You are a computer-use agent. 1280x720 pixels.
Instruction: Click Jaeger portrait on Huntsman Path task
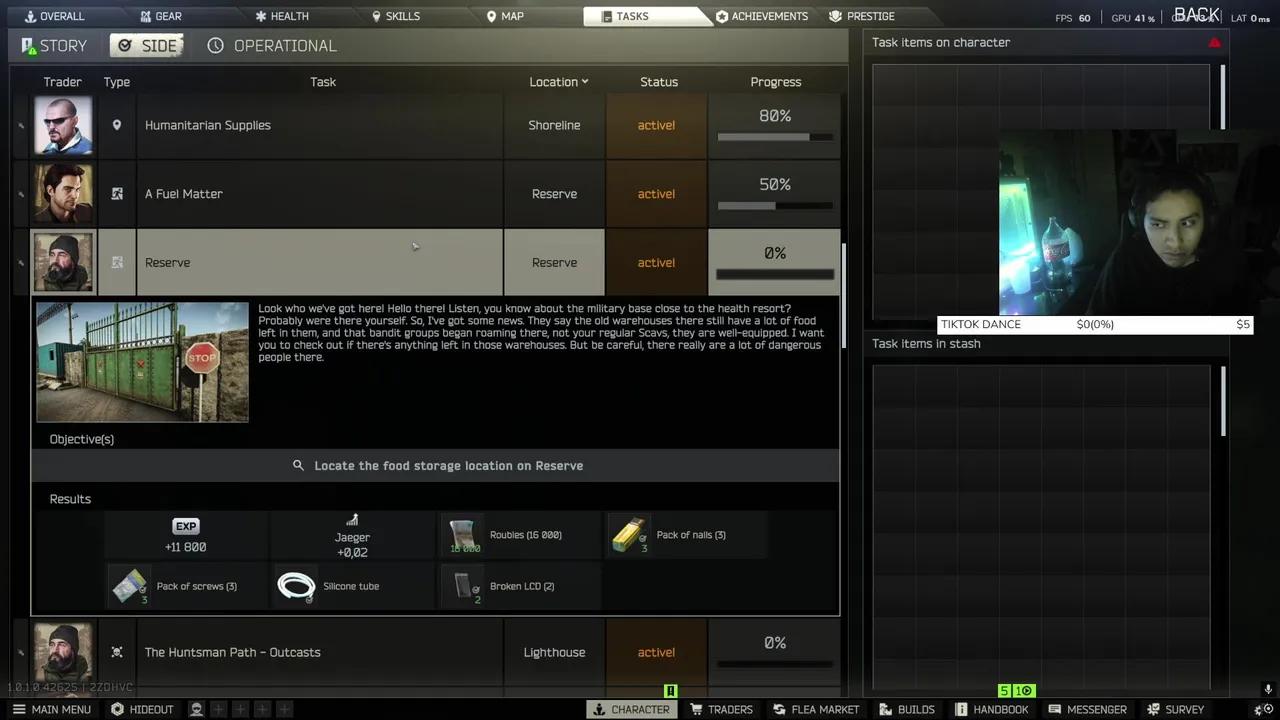tap(63, 652)
